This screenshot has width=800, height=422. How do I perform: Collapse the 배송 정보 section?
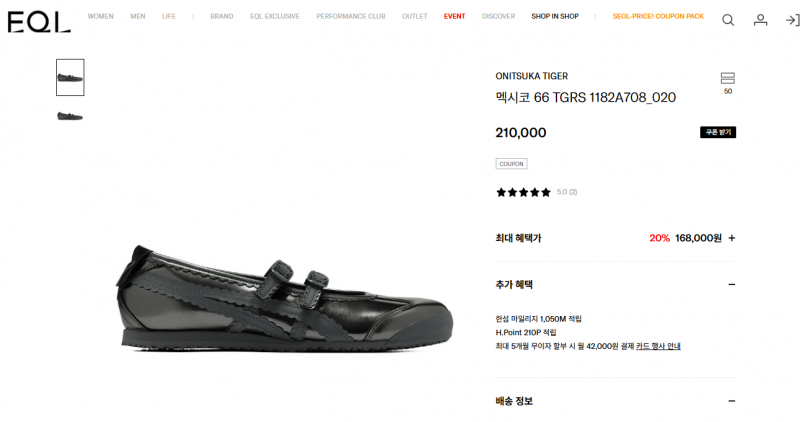[732, 401]
